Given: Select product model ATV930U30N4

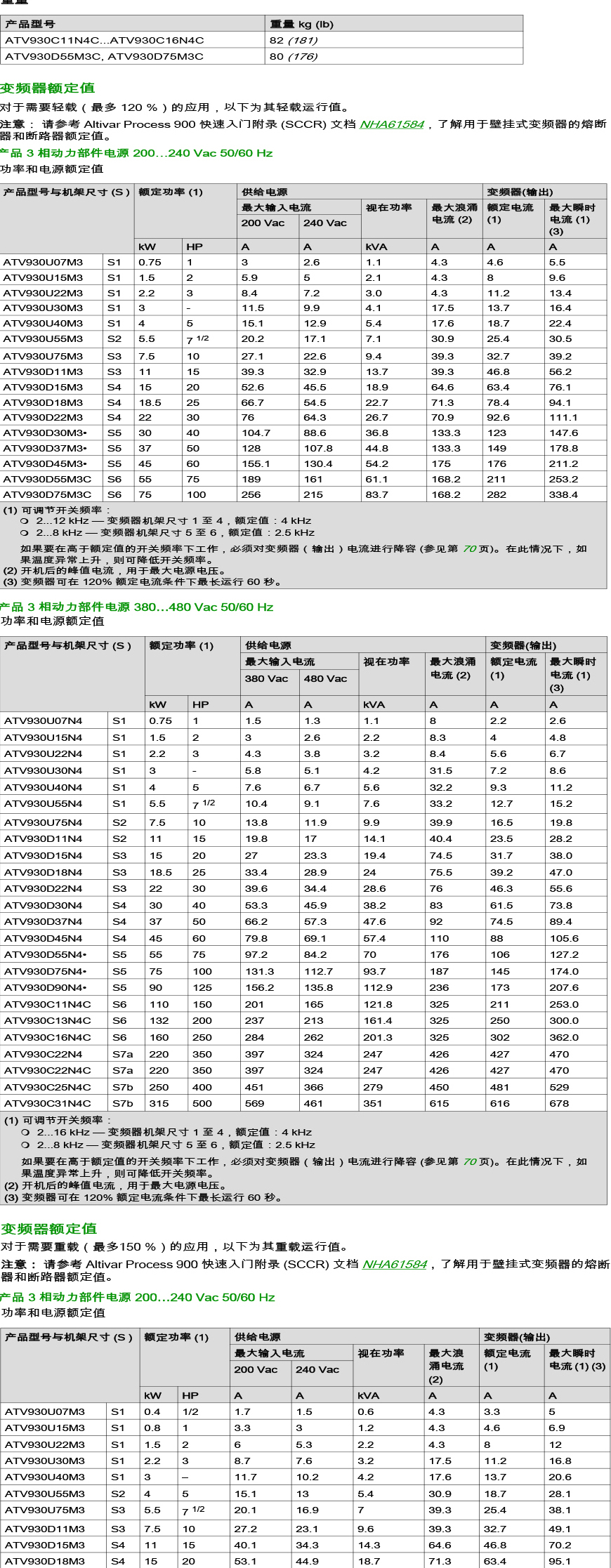Looking at the screenshot, I should (x=44, y=770).
